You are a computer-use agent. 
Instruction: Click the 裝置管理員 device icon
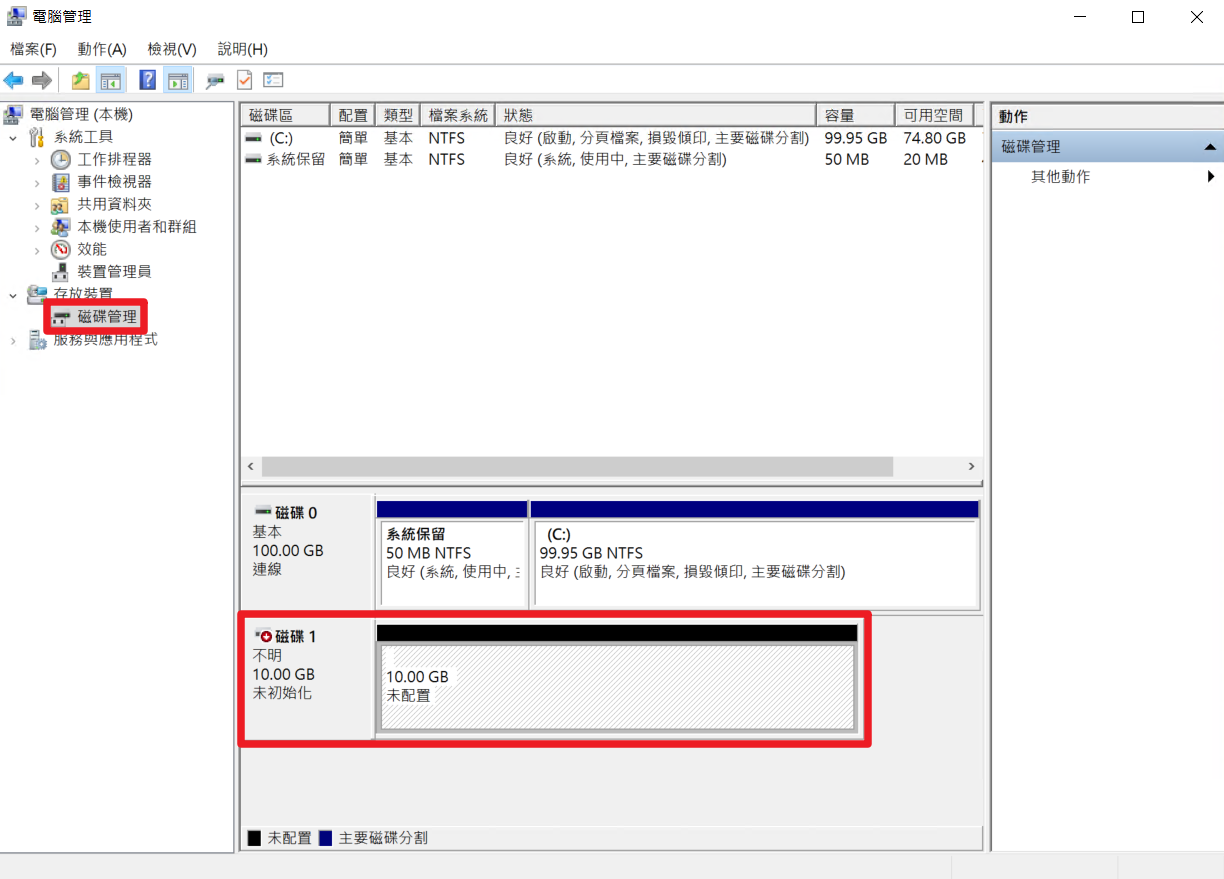click(x=61, y=272)
